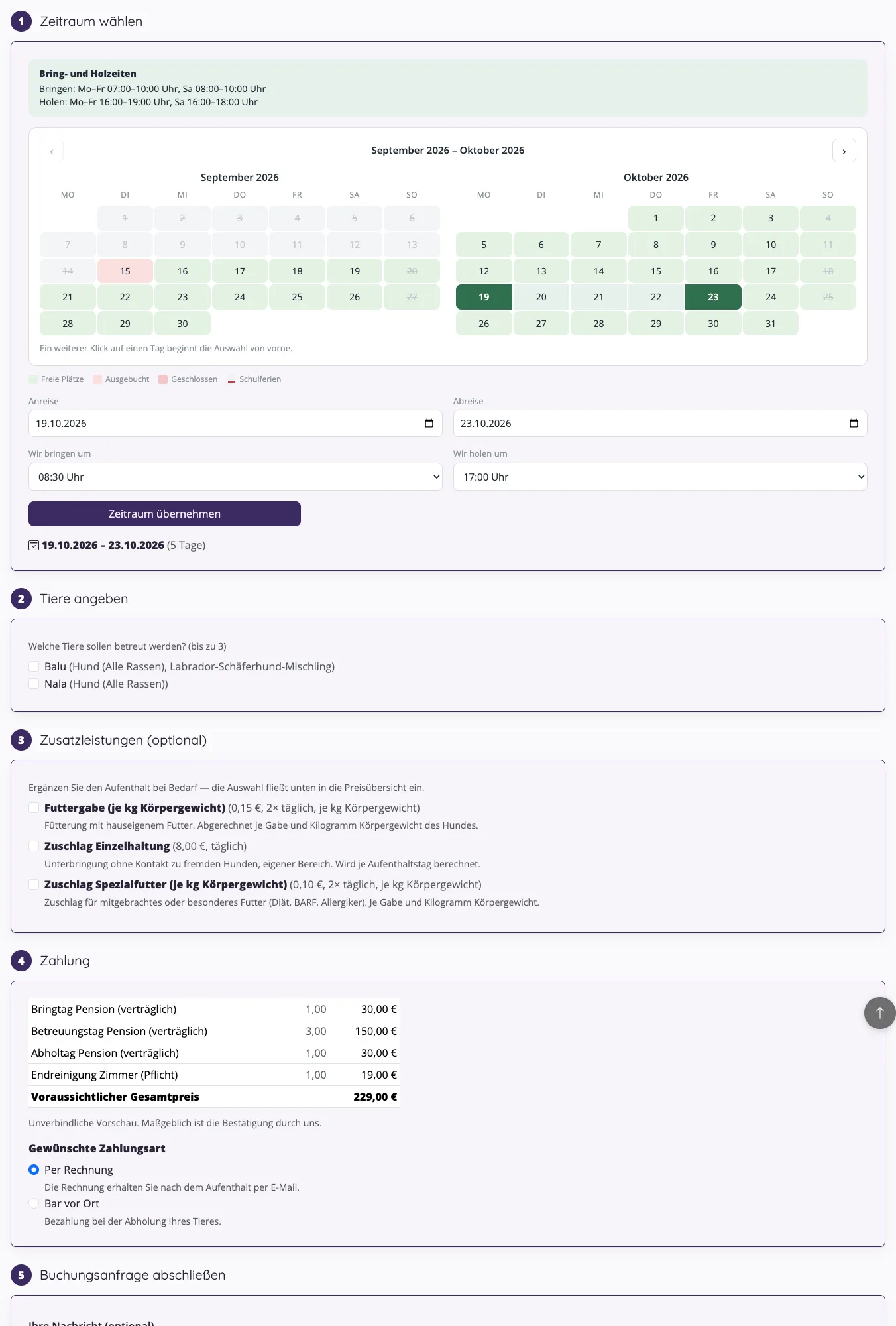Viewport: 896px width, 1326px height.
Task: Go to the previous calendar months
Action: [52, 151]
